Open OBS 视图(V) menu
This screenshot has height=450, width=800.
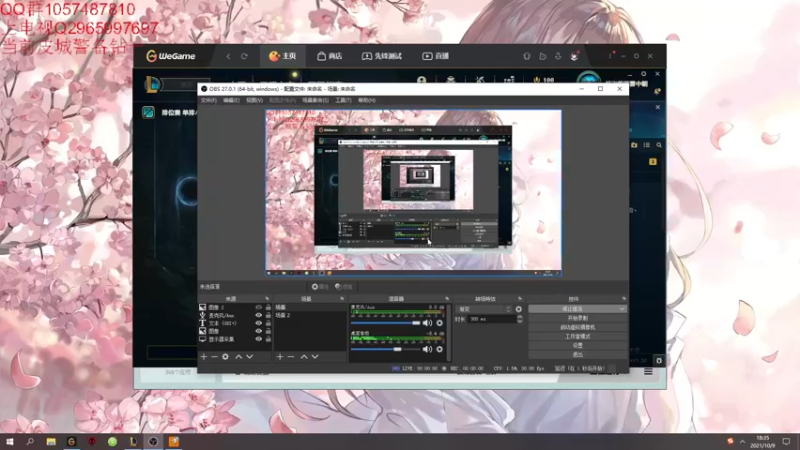pyautogui.click(x=254, y=101)
